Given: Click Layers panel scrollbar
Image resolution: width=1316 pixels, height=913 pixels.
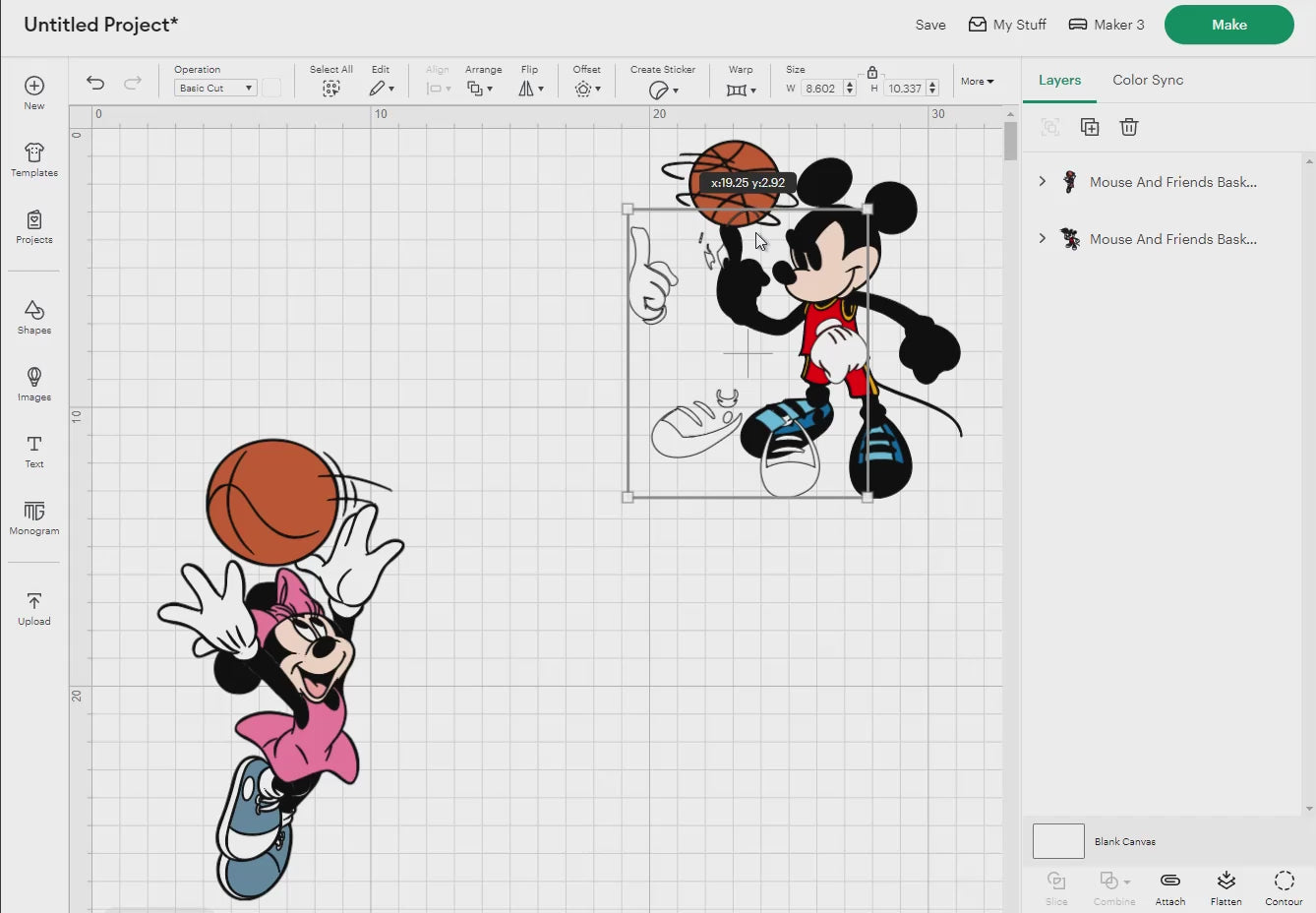Looking at the screenshot, I should click(1309, 484).
